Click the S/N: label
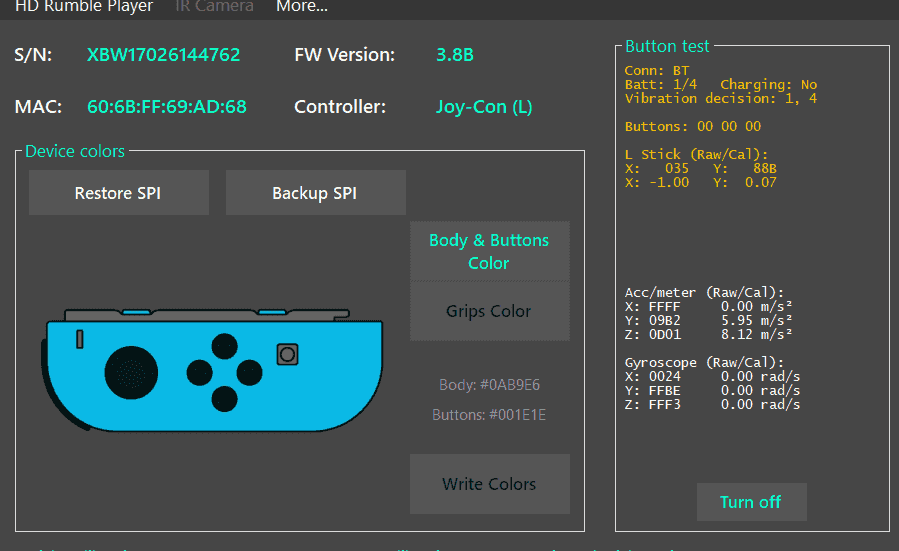 tap(33, 55)
